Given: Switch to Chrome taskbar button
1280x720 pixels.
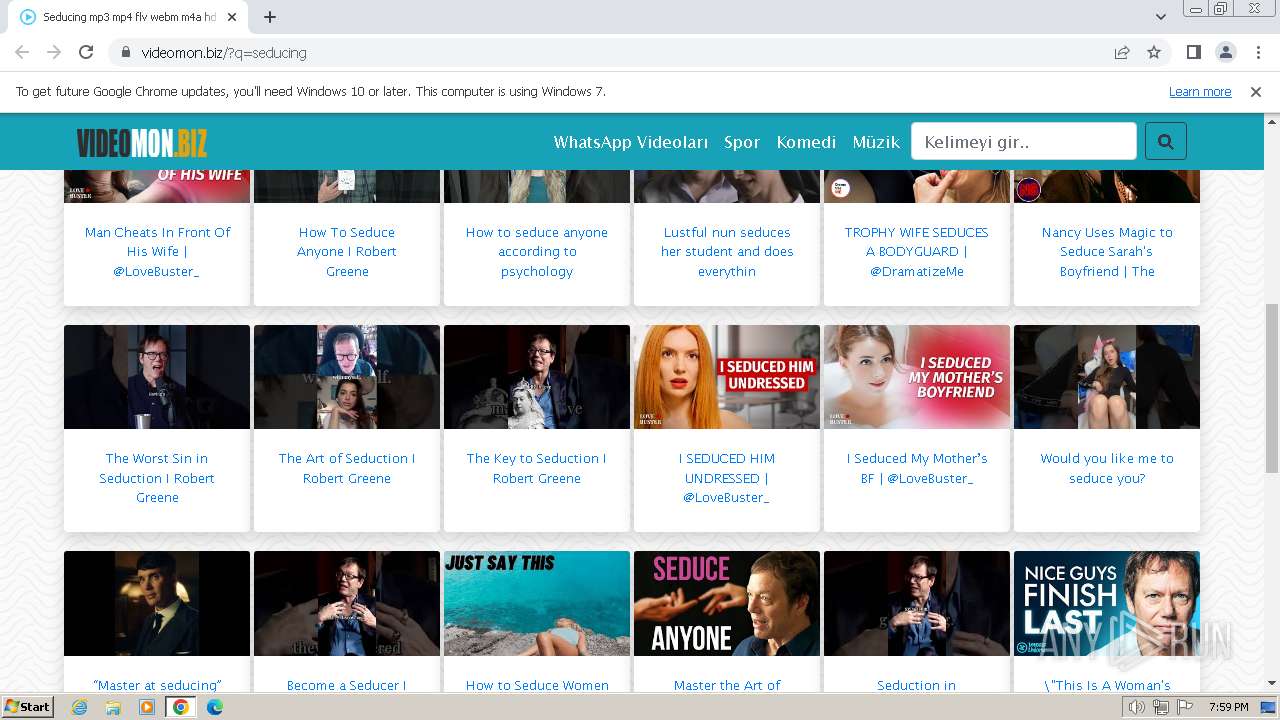Looking at the screenshot, I should (x=181, y=707).
